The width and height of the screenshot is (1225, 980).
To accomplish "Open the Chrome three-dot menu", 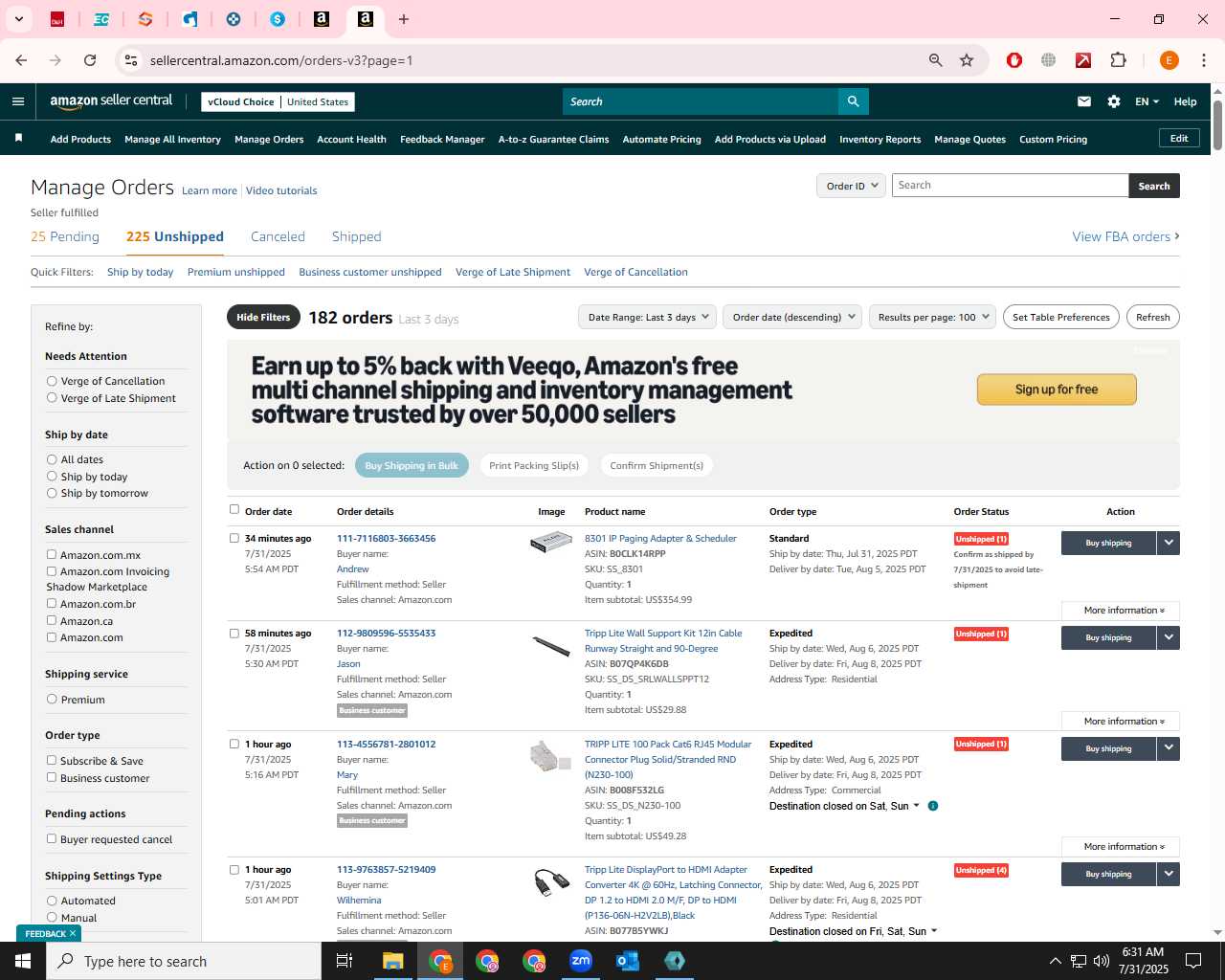I will [x=1204, y=60].
